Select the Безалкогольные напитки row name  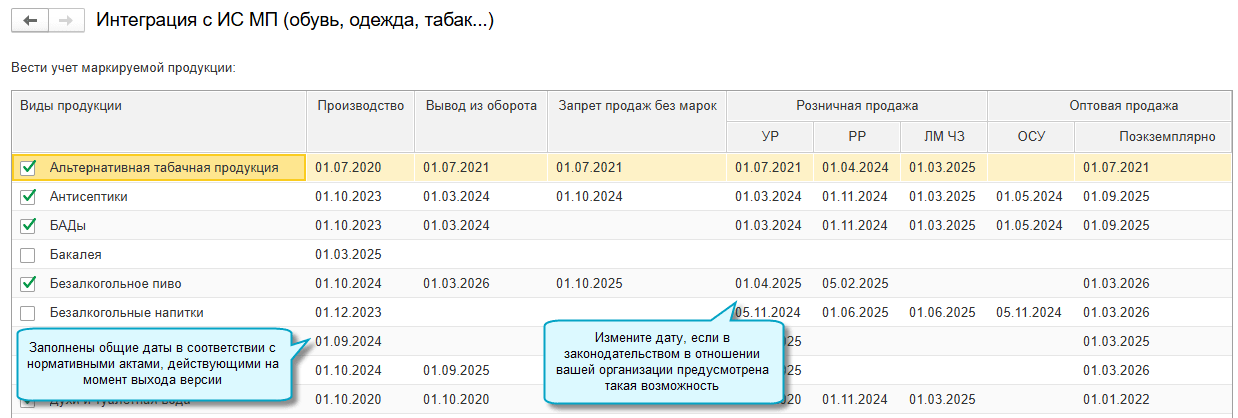pos(129,313)
